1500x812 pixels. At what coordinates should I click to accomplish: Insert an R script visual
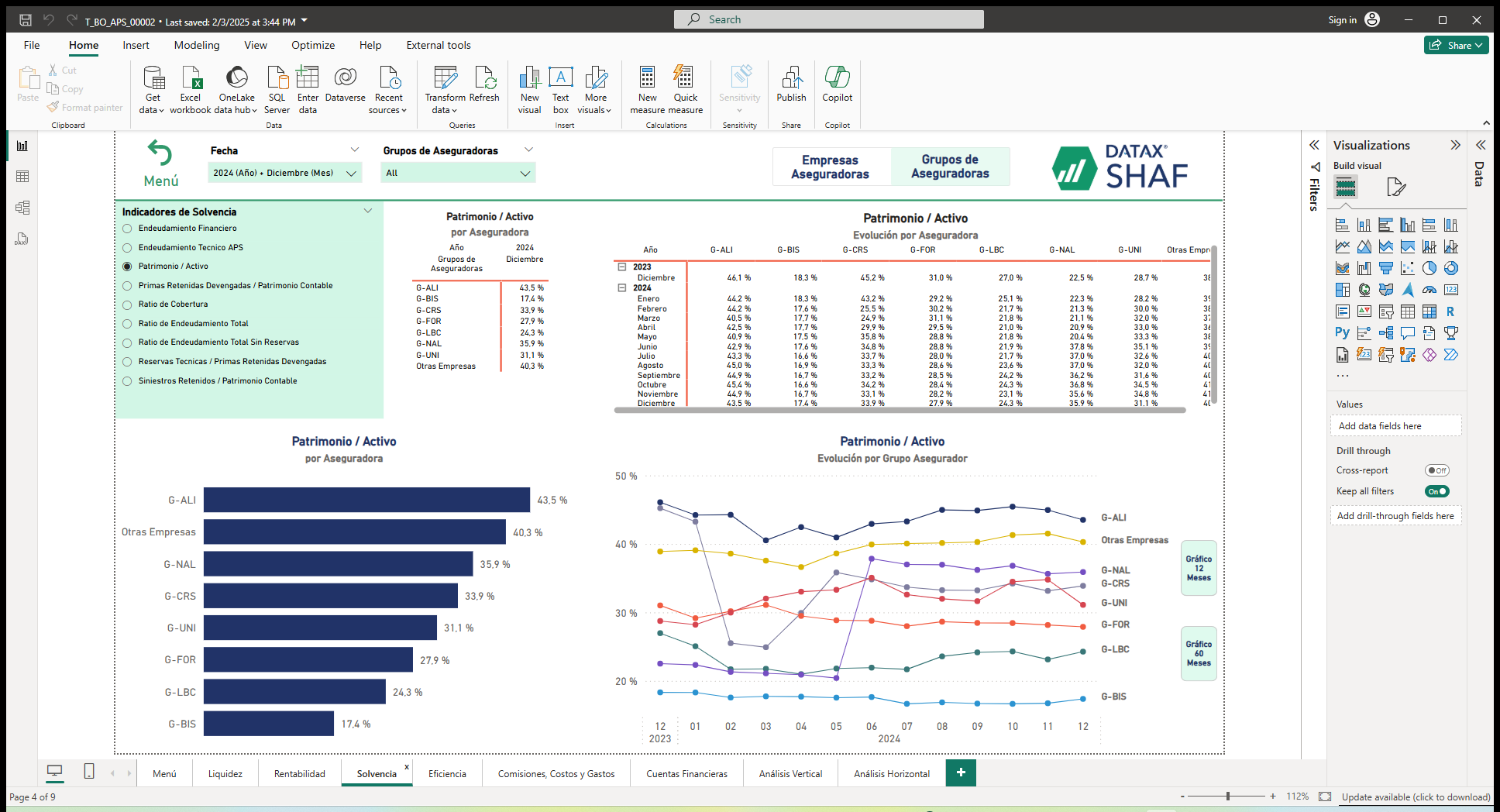coord(1451,311)
